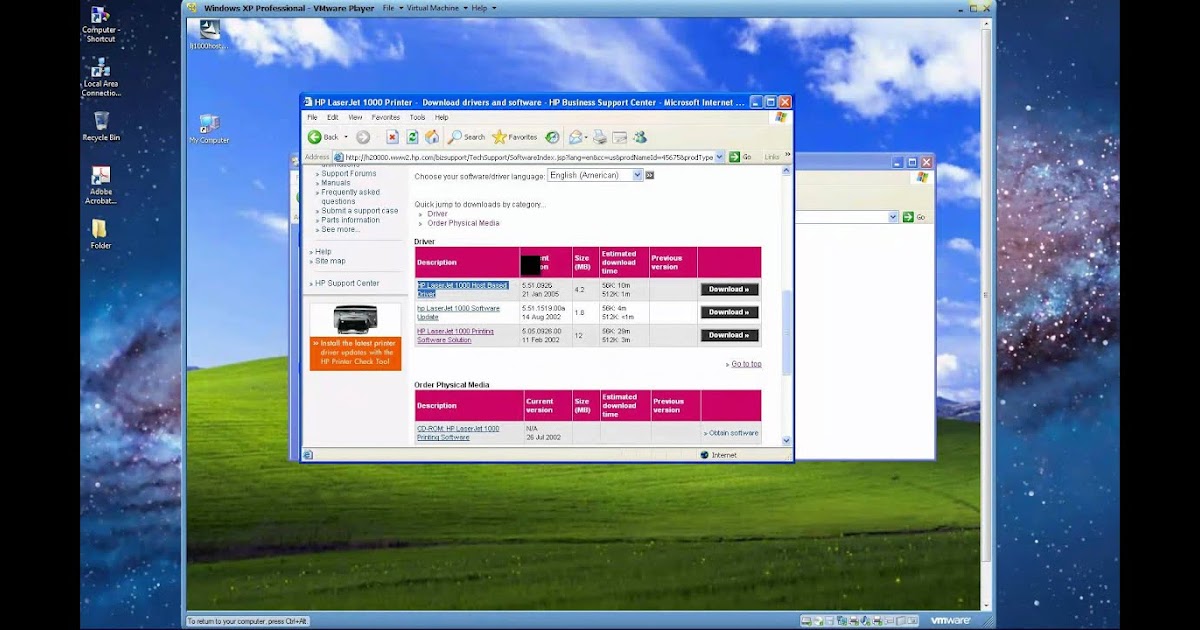
Task: Stop page loading with red X icon
Action: pyautogui.click(x=393, y=137)
